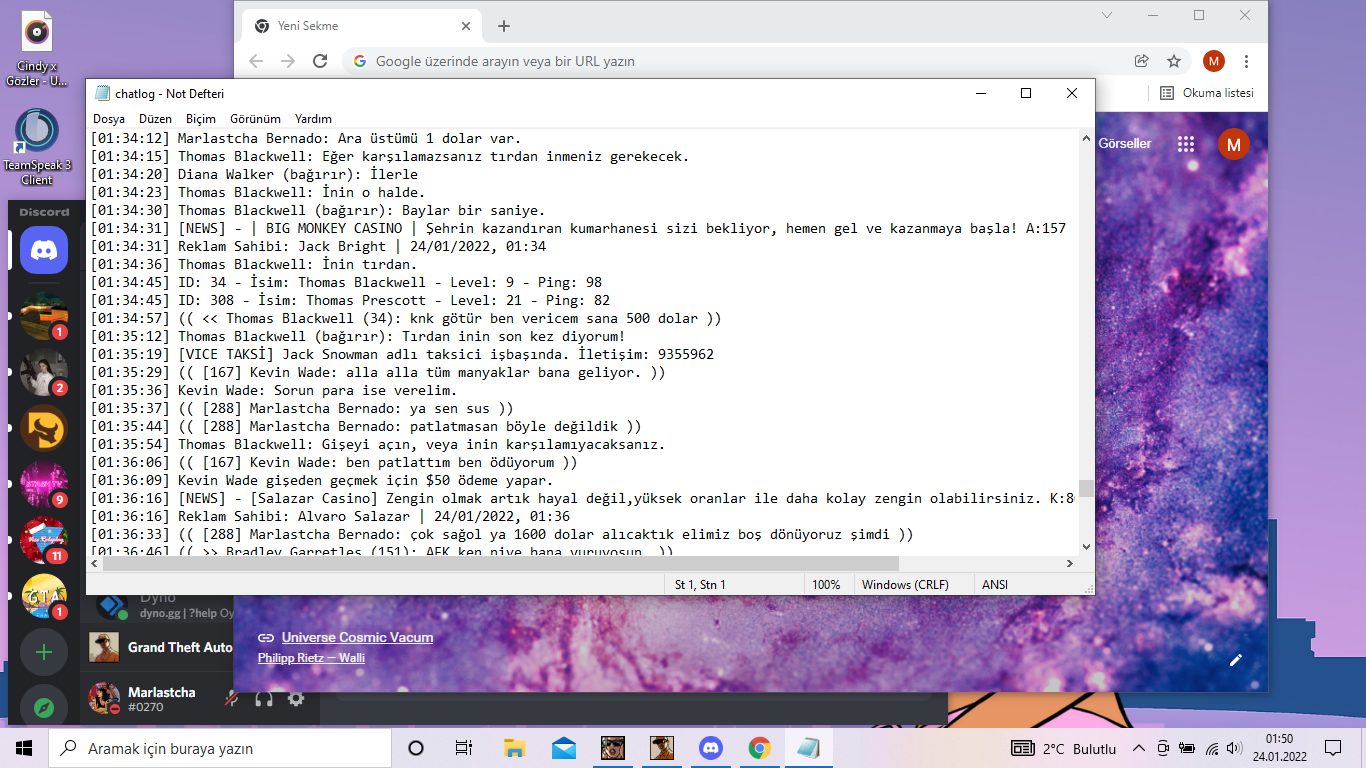The image size is (1366, 768).
Task: Open Google apps grid
Action: tap(1186, 144)
